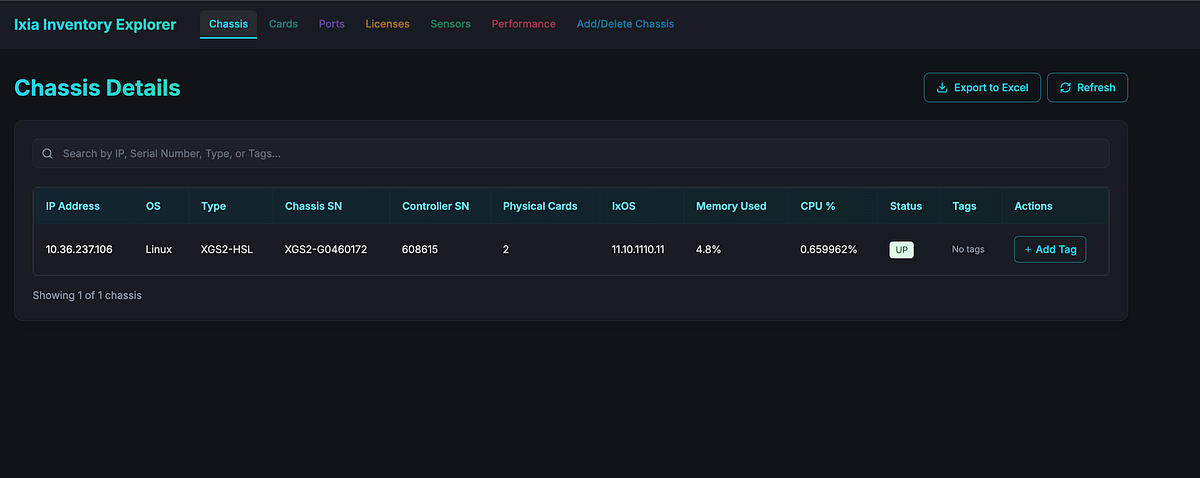Select the 10.36.237.106 chassis row
Screen dimensions: 1200x478
[x=571, y=249]
